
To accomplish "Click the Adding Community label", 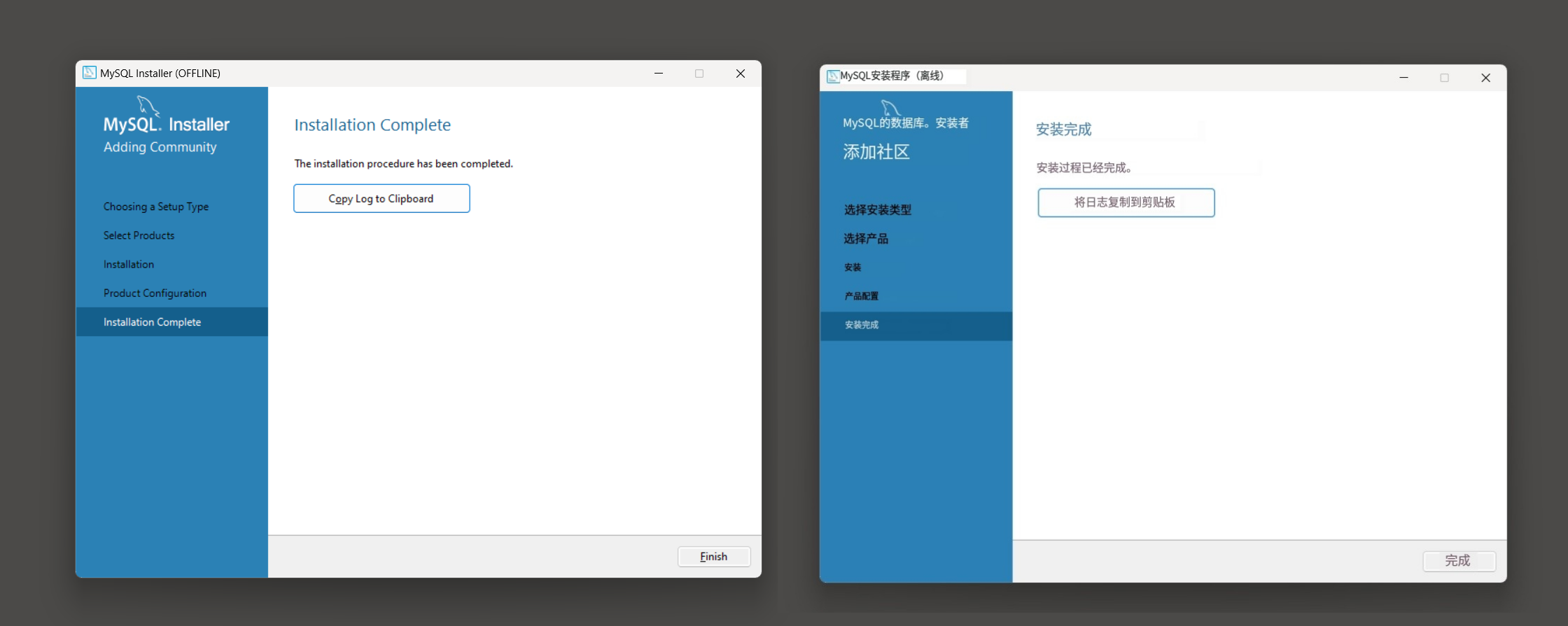I will (160, 147).
